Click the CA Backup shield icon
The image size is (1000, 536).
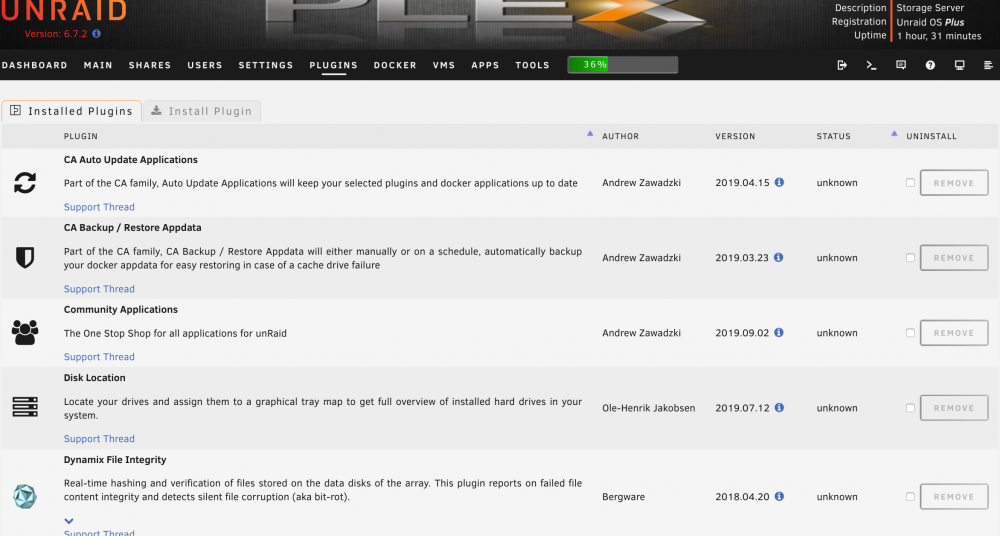click(25, 258)
